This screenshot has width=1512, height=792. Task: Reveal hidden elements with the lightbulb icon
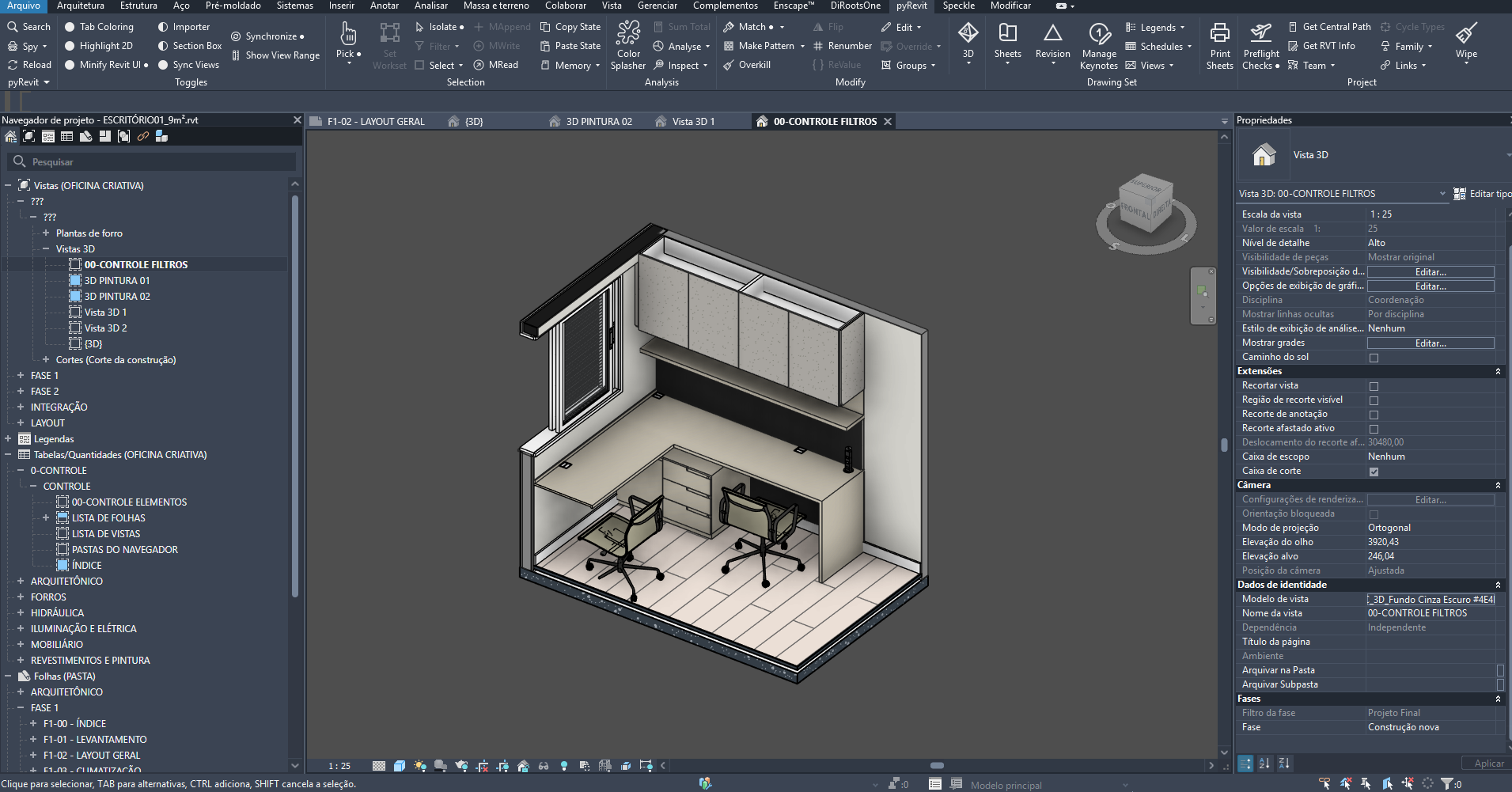(563, 765)
